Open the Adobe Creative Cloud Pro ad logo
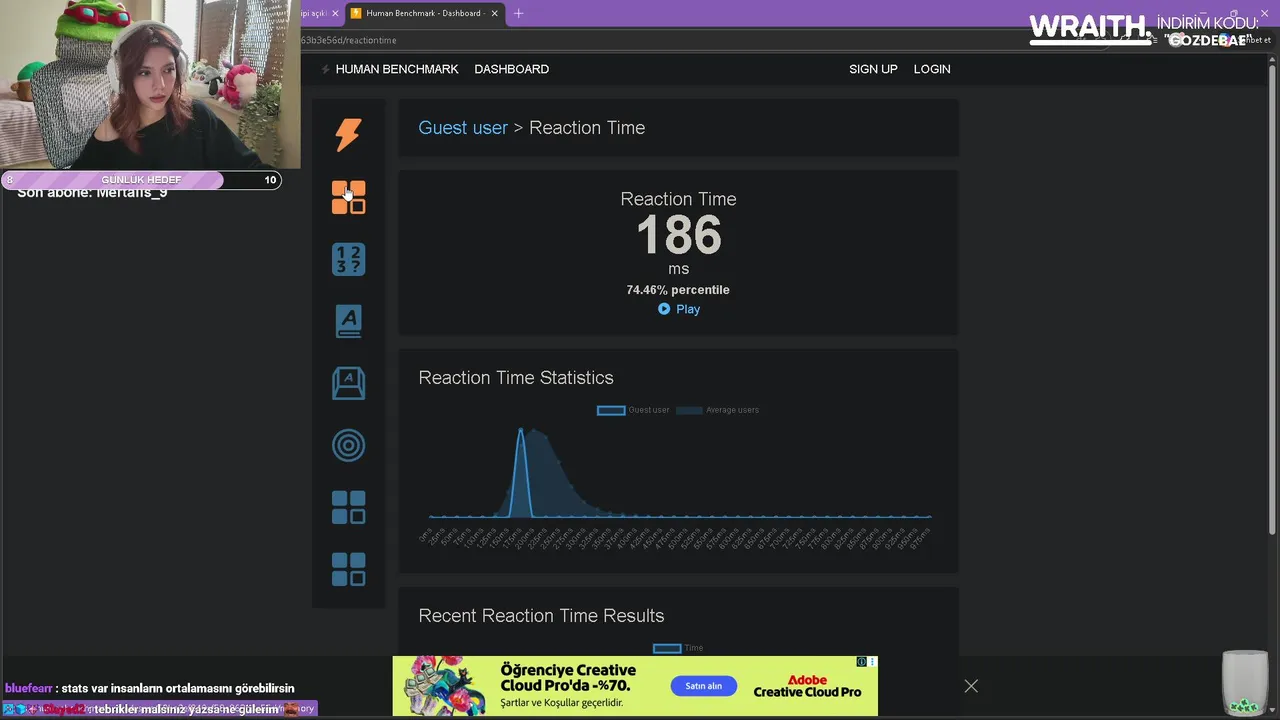 (x=807, y=686)
